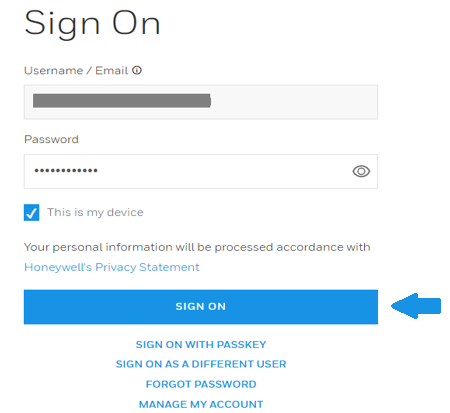Click the gray redacted username bar
Image resolution: width=450 pixels, height=413 pixels.
122,101
